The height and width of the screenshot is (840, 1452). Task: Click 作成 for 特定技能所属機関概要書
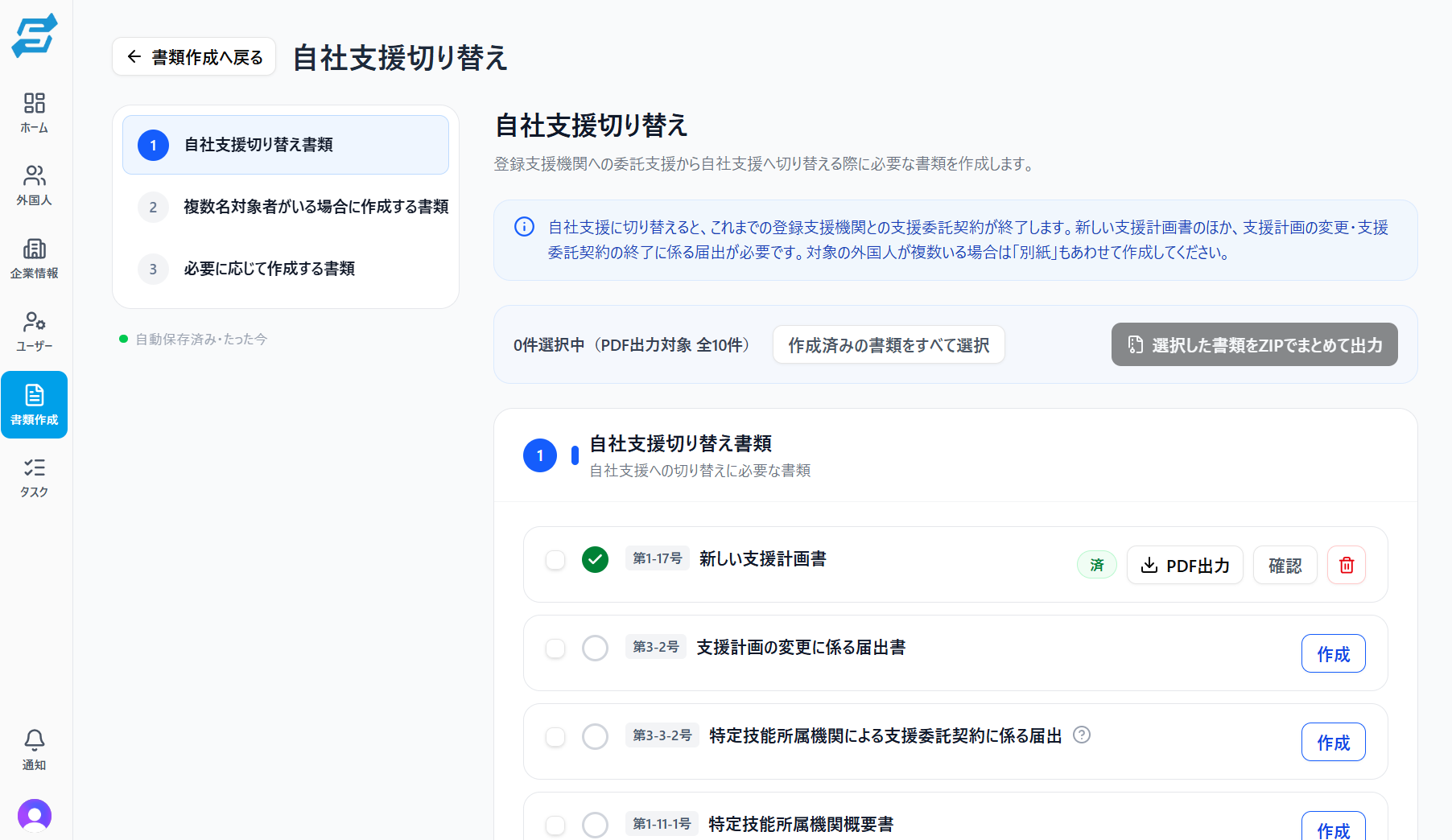(x=1334, y=827)
